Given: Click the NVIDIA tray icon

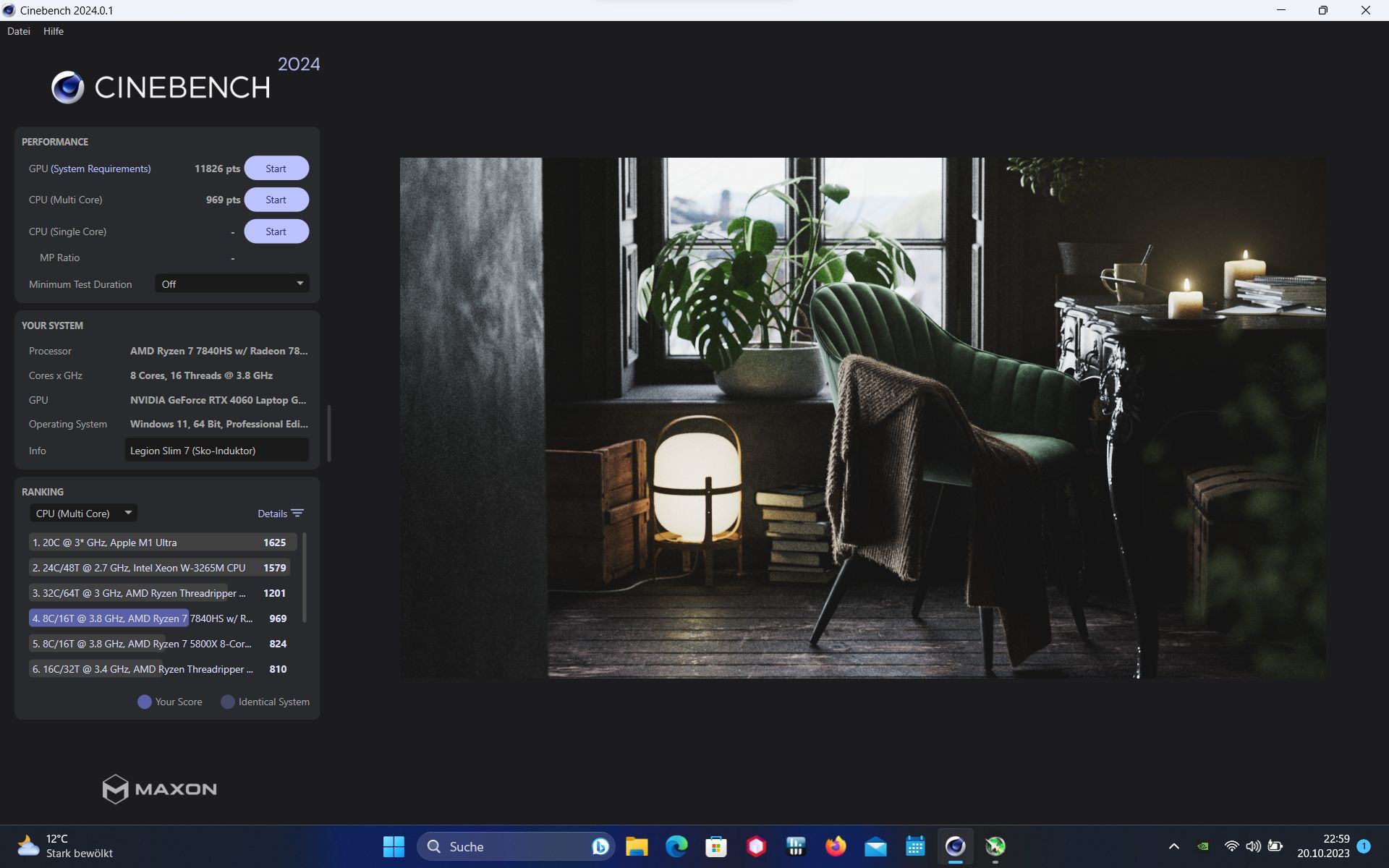Looking at the screenshot, I should [x=1203, y=846].
